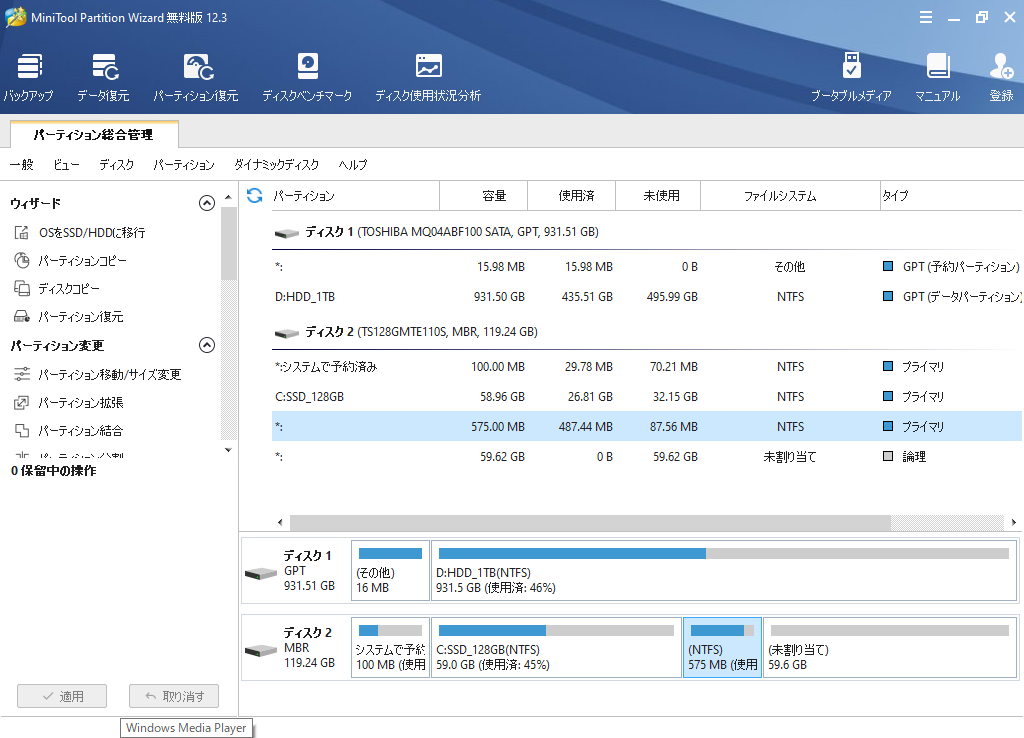Sort by タイプ column header
The image size is (1024, 738).
pos(951,195)
